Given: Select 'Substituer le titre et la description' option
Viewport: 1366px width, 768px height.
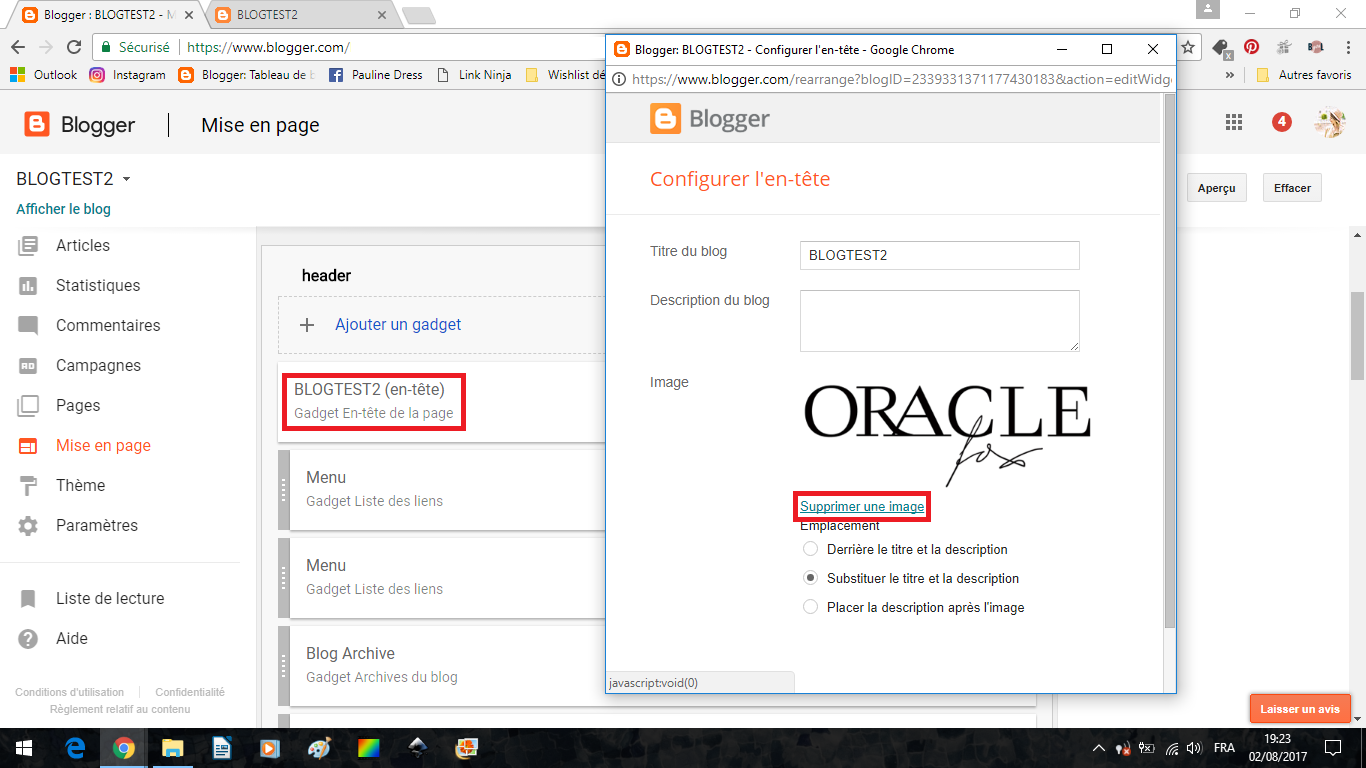Looking at the screenshot, I should tap(811, 578).
